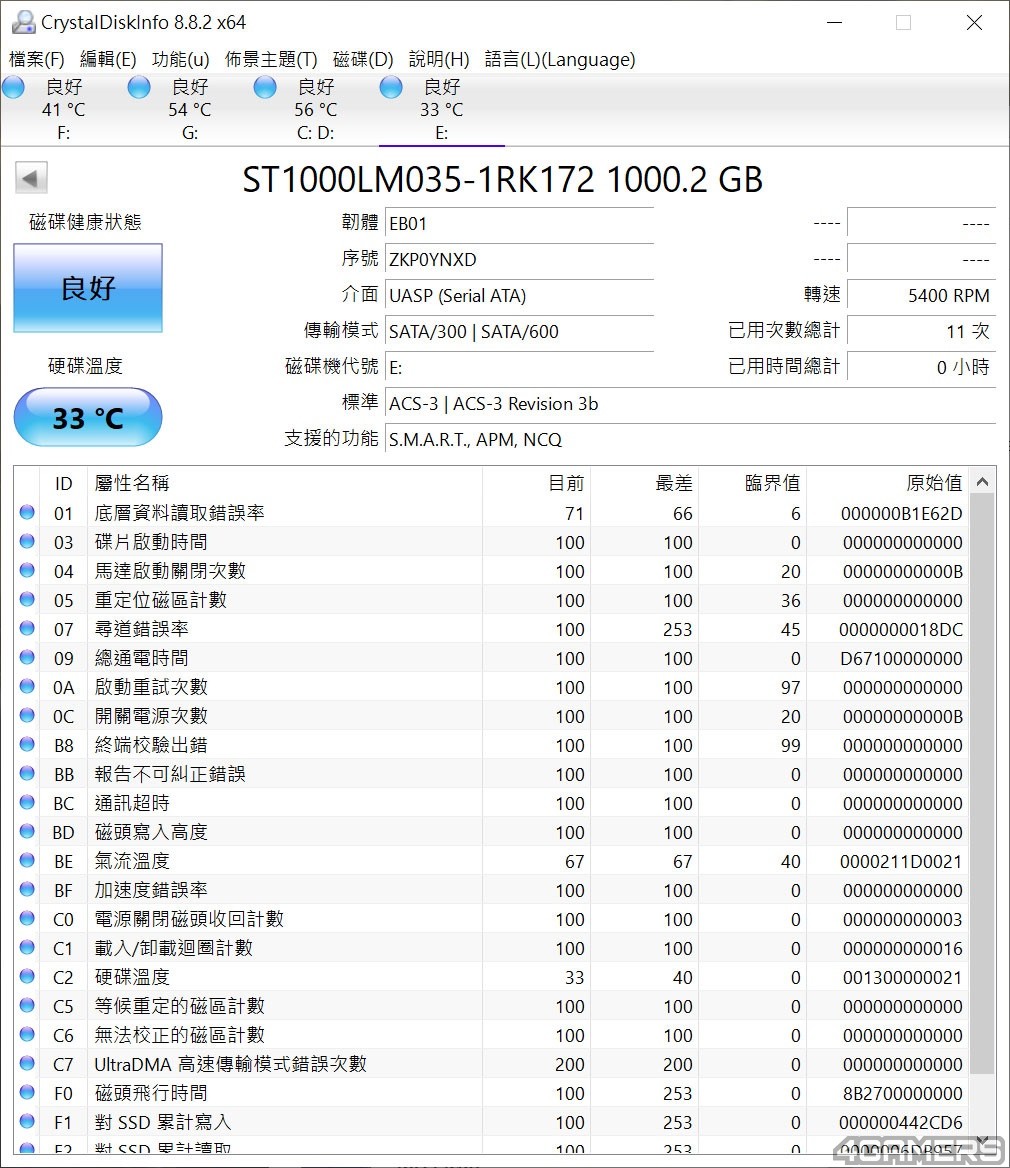1010x1168 pixels.
Task: Click the 良好 health status button
Action: click(88, 288)
